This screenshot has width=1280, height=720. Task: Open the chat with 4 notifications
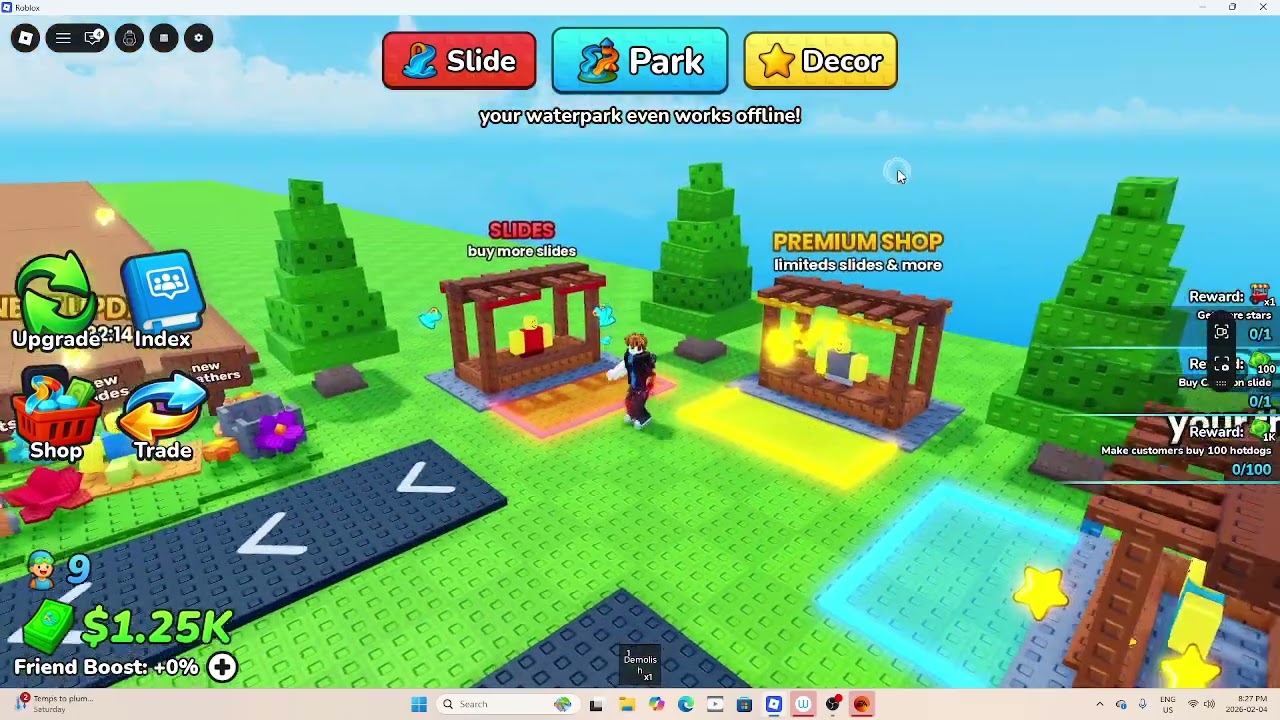click(94, 39)
